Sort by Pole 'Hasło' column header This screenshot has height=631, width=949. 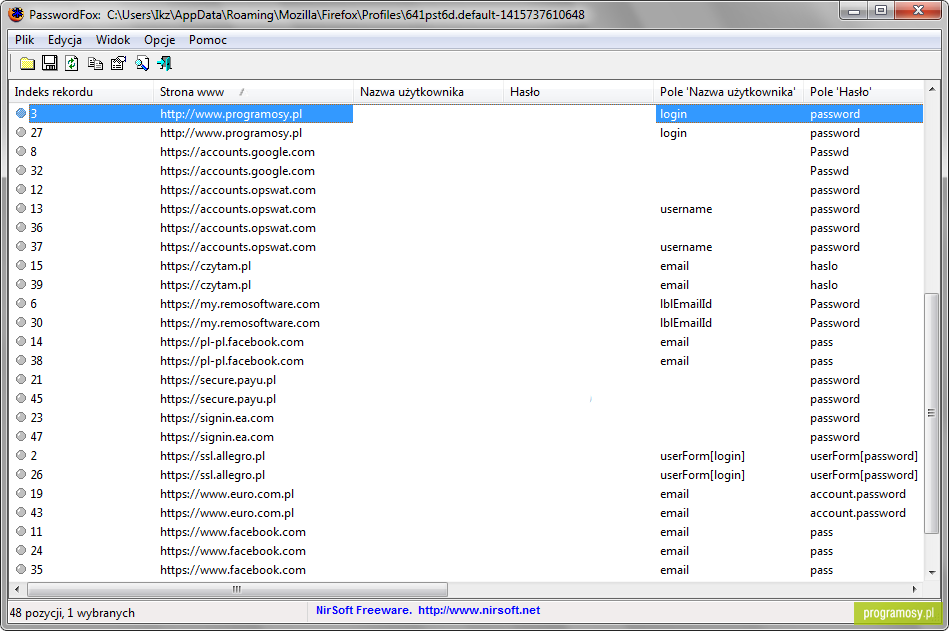click(864, 92)
